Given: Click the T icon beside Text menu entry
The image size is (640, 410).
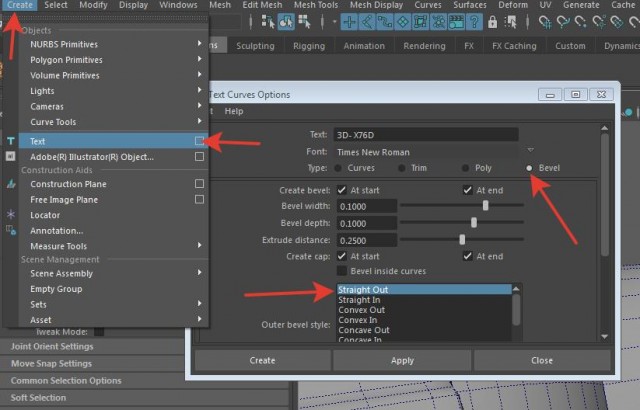Looking at the screenshot, I should pos(11,141).
